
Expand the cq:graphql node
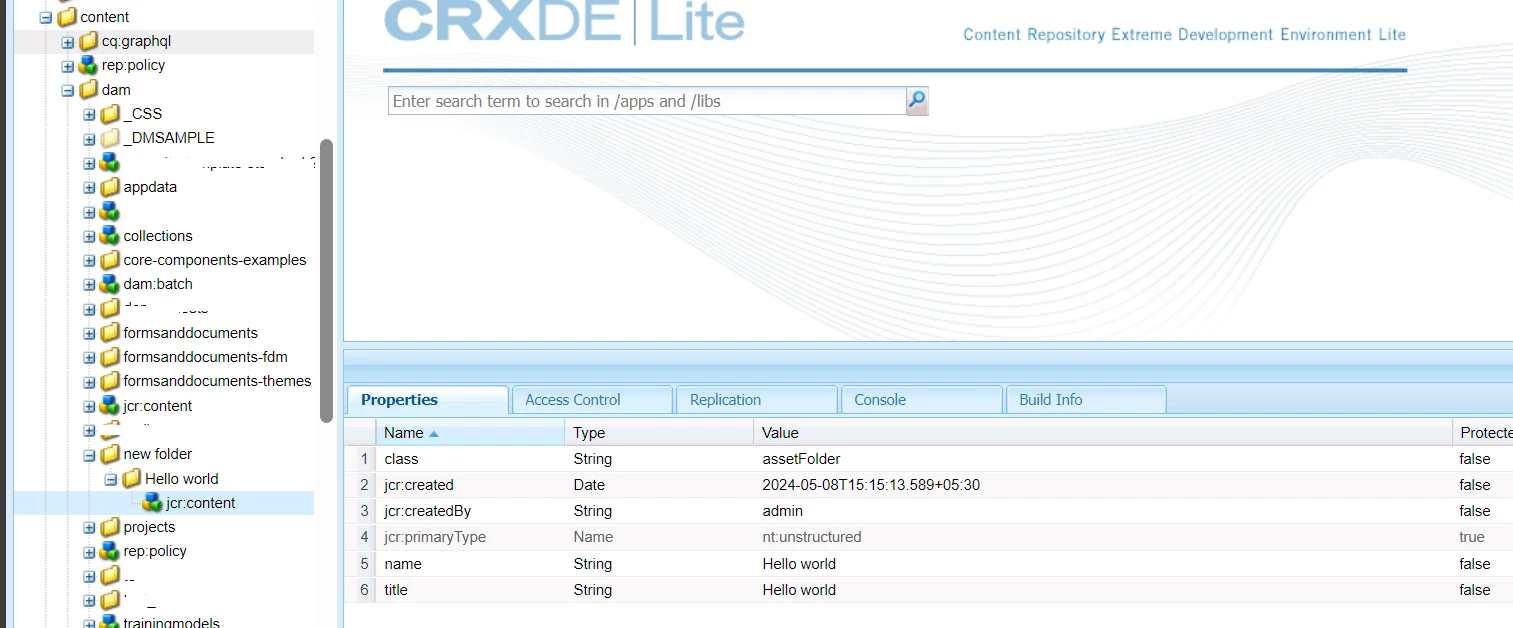(68, 42)
